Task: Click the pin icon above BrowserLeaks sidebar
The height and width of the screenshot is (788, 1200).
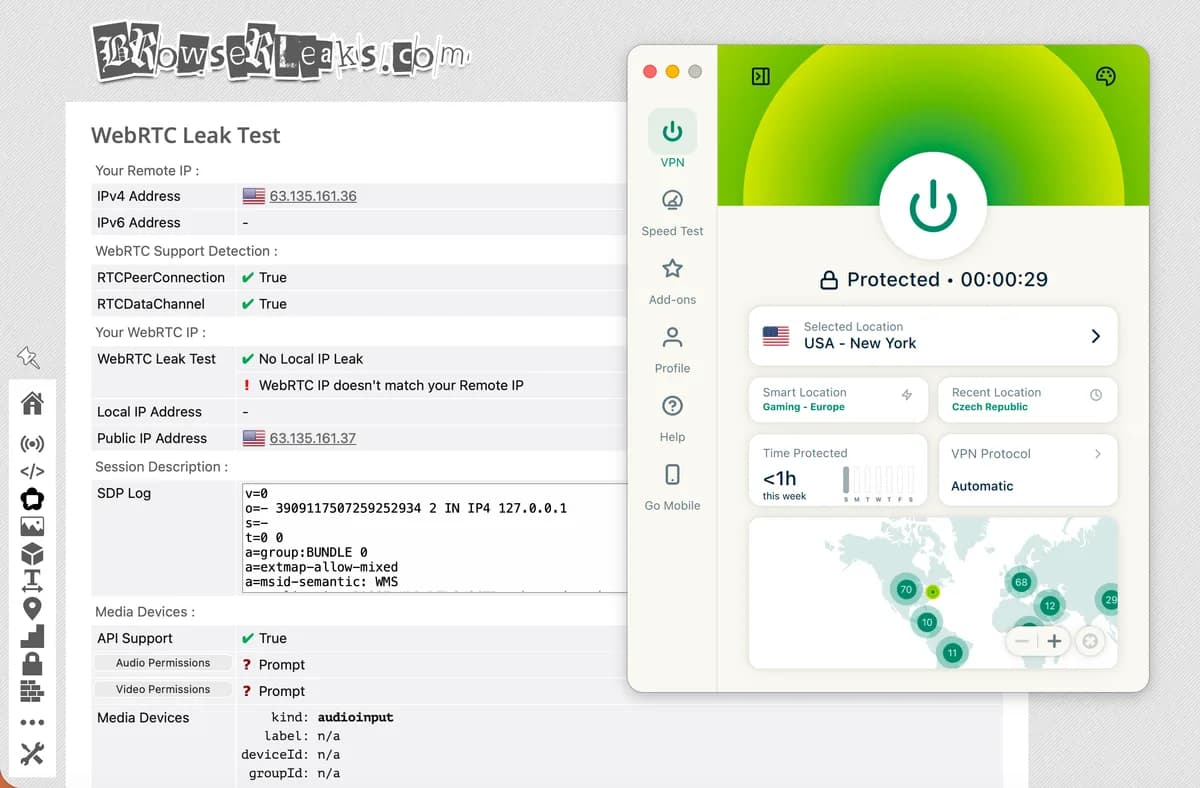Action: coord(28,357)
